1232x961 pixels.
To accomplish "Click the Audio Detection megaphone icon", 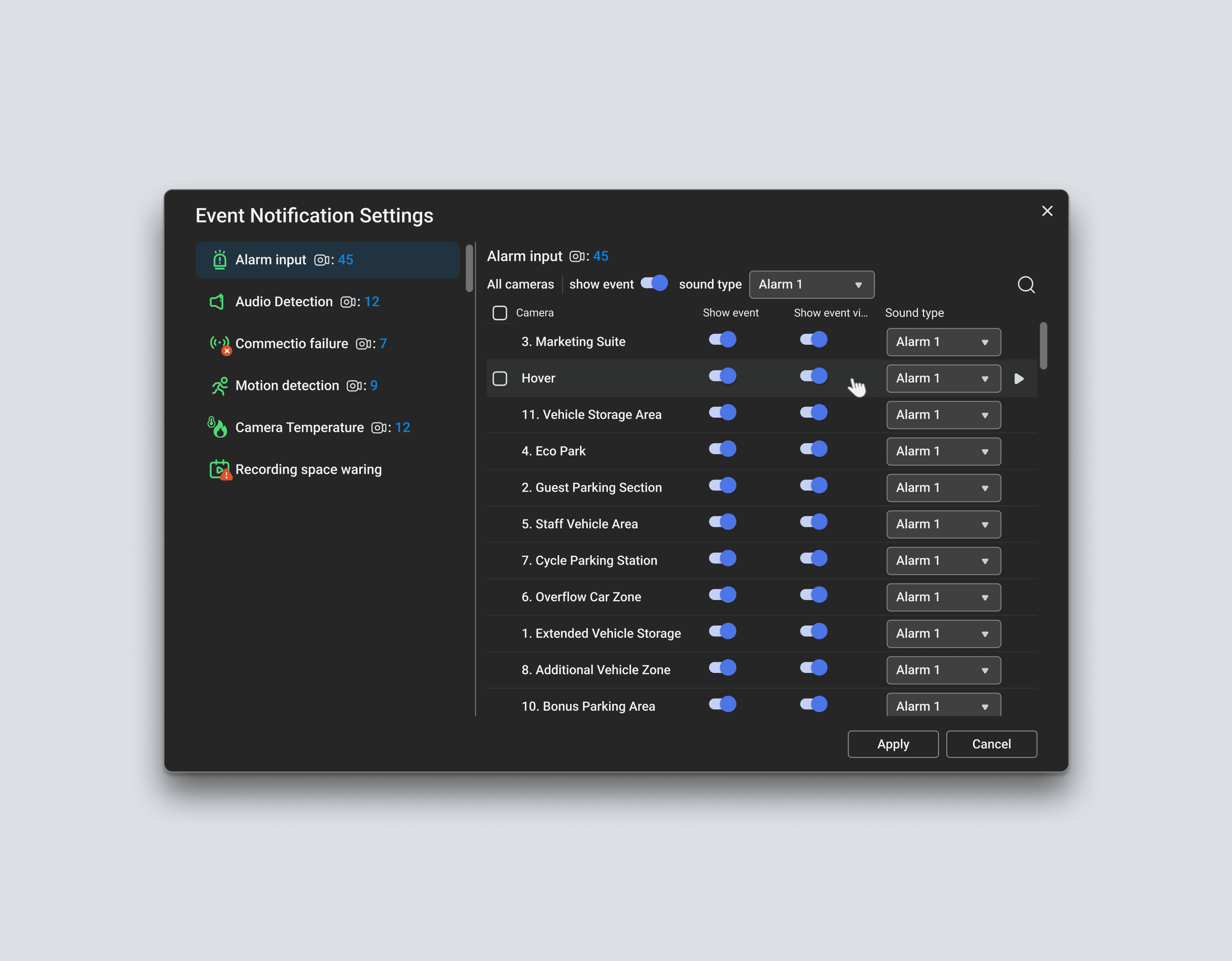I will [217, 302].
